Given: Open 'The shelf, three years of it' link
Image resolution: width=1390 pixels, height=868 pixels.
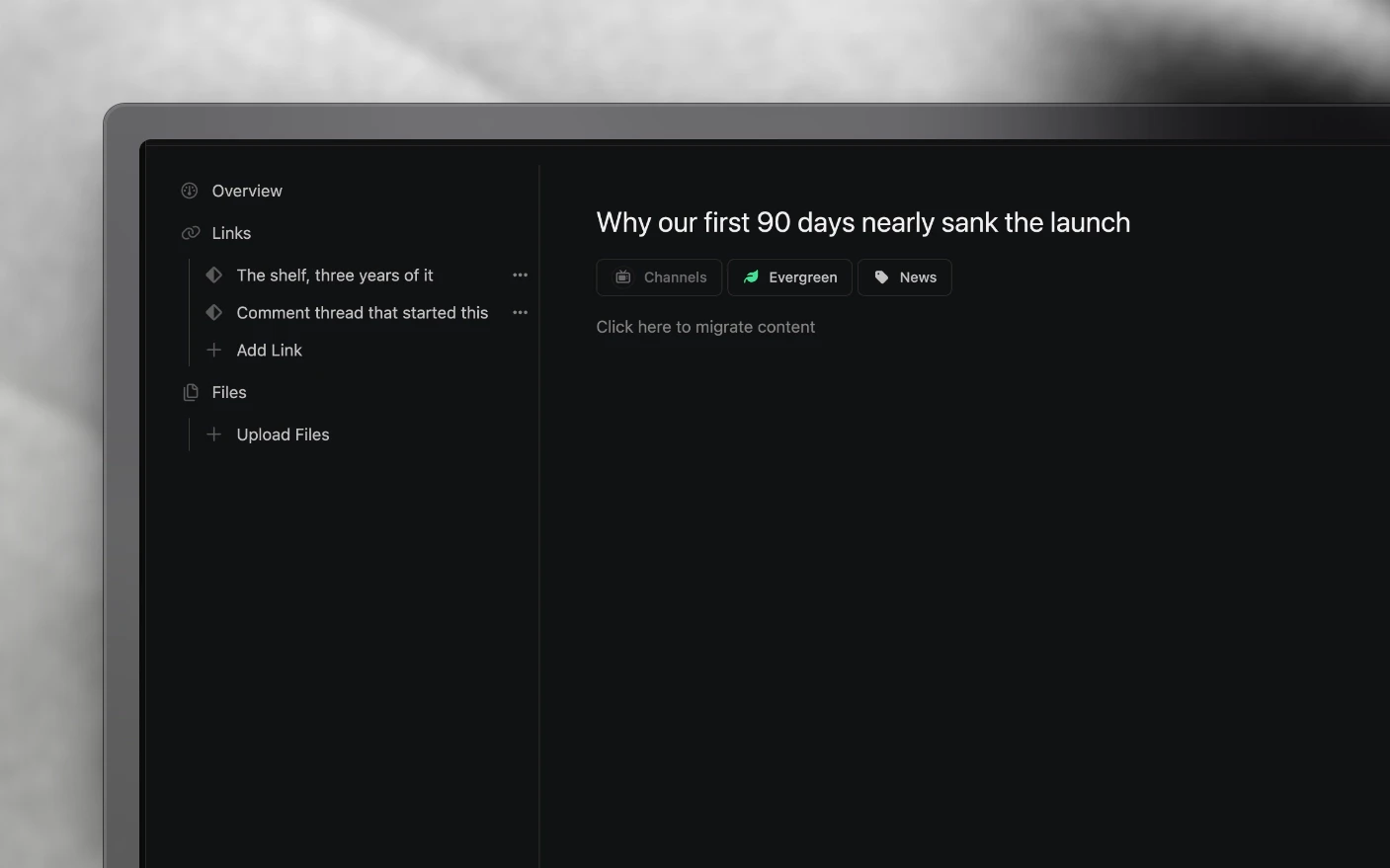Looking at the screenshot, I should (335, 275).
